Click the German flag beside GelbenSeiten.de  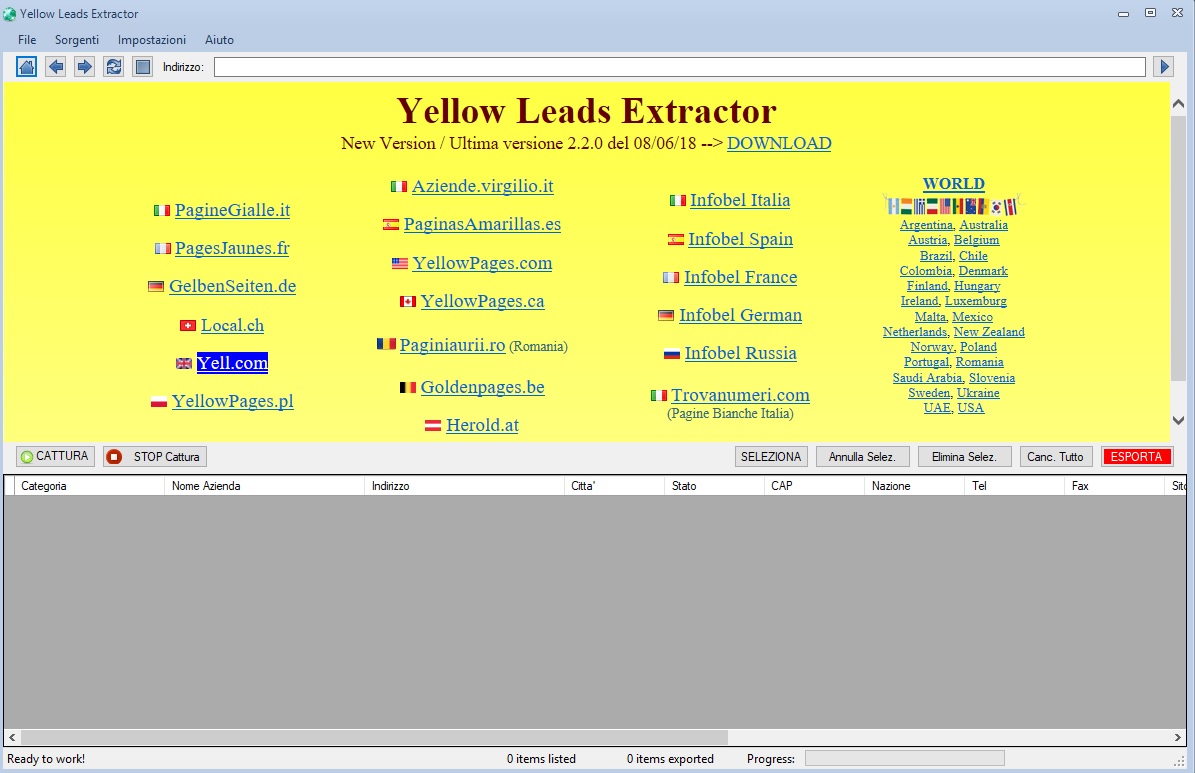(x=156, y=287)
